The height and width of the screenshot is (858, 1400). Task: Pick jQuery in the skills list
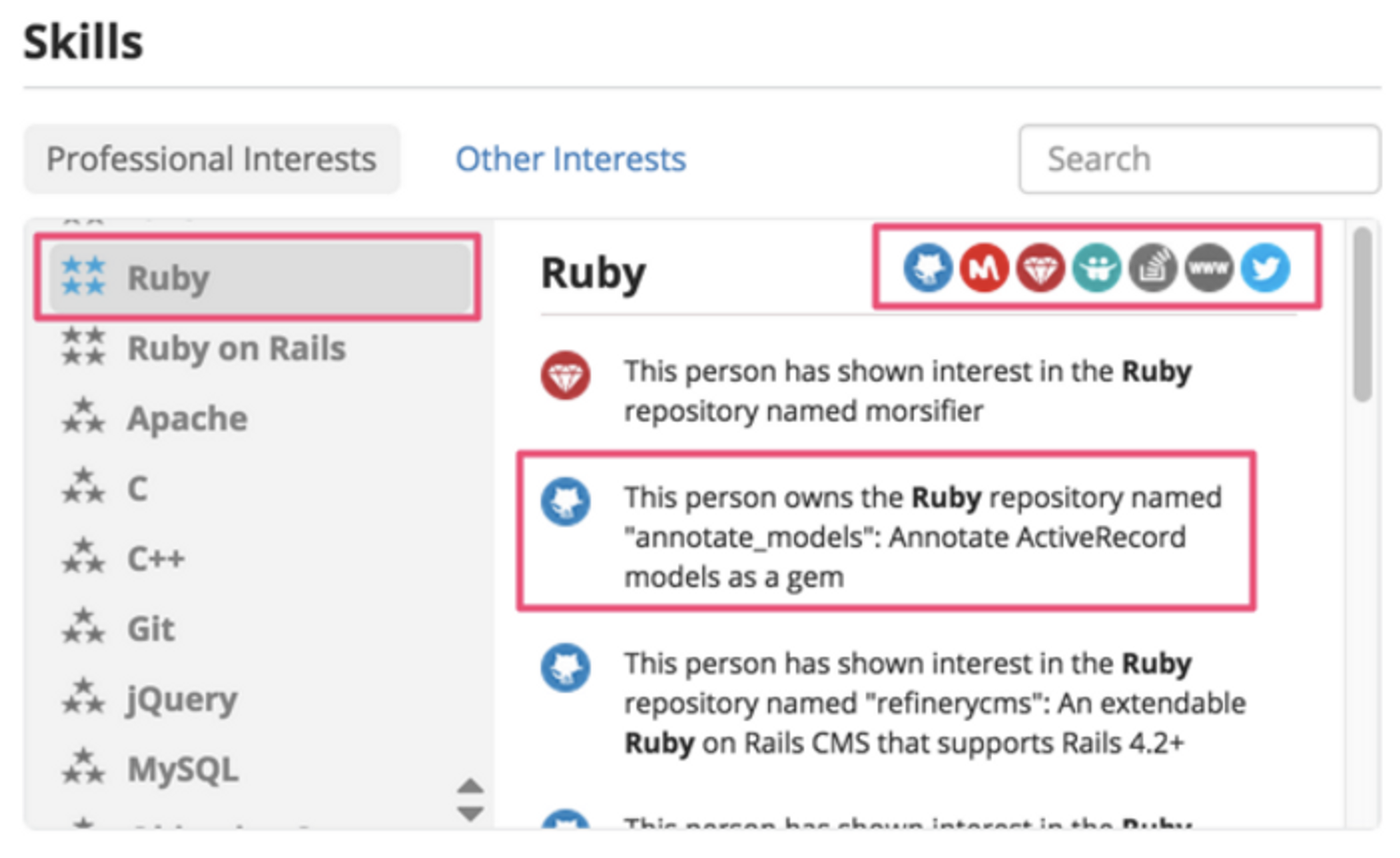point(182,699)
